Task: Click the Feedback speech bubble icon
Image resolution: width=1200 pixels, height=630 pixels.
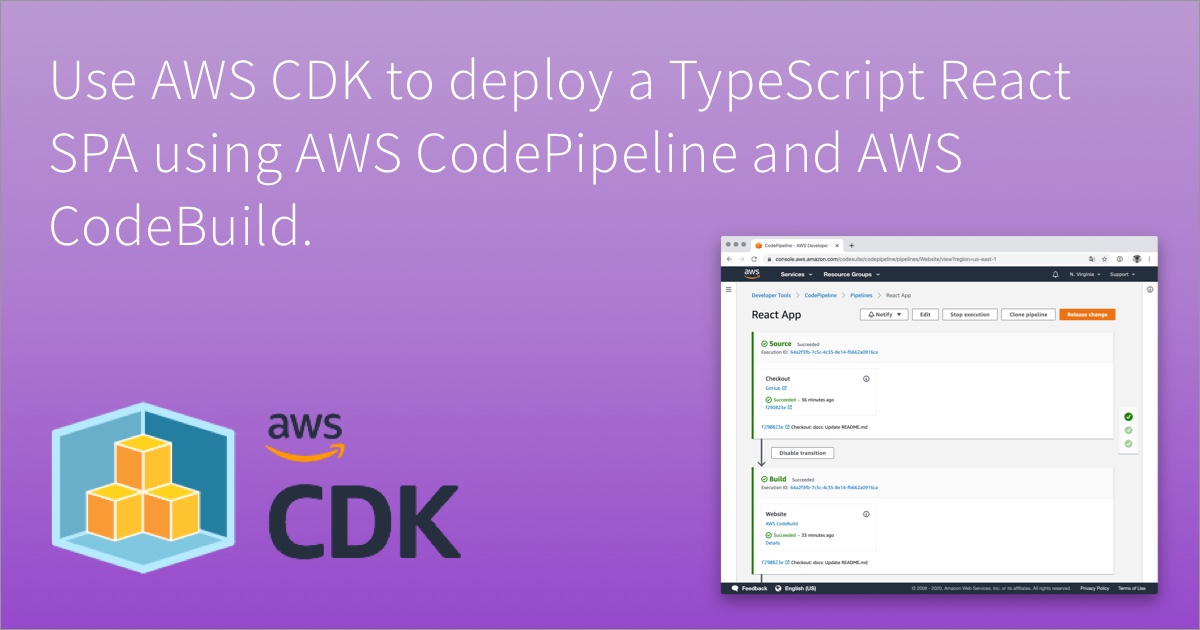Action: (734, 588)
